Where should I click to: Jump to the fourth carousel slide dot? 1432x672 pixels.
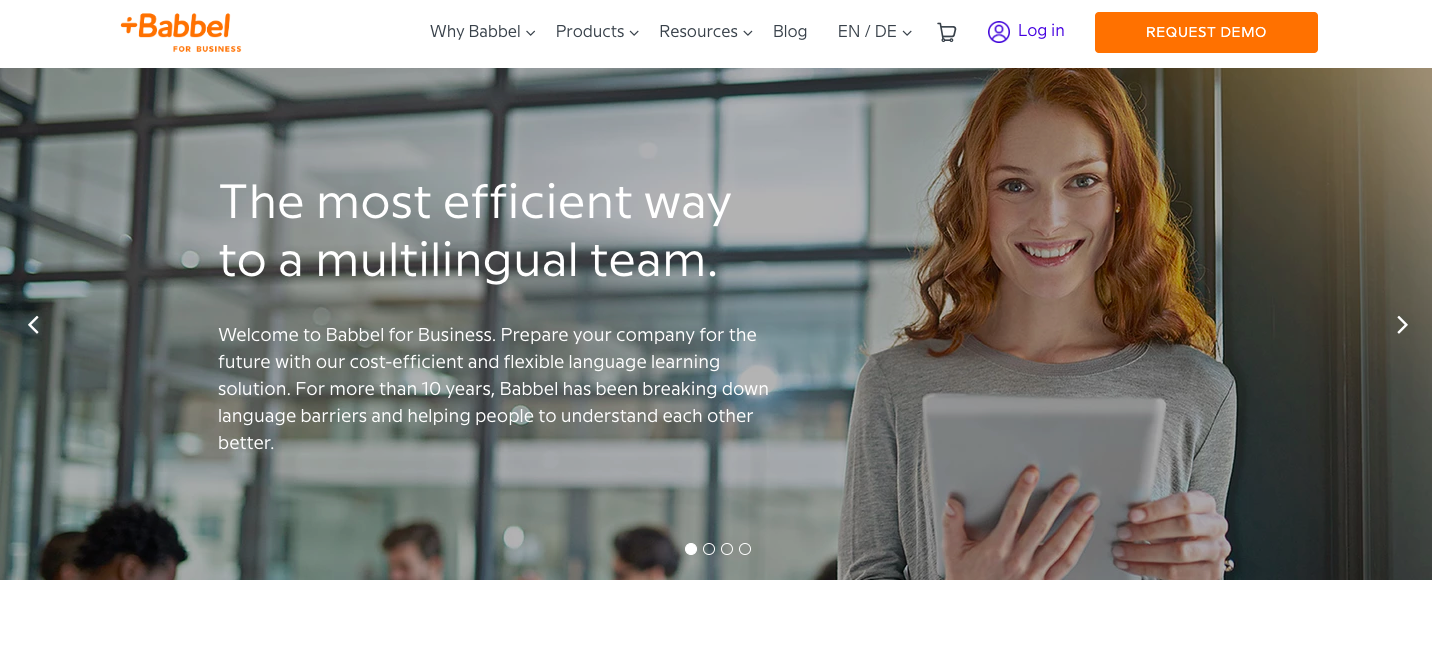tap(745, 549)
